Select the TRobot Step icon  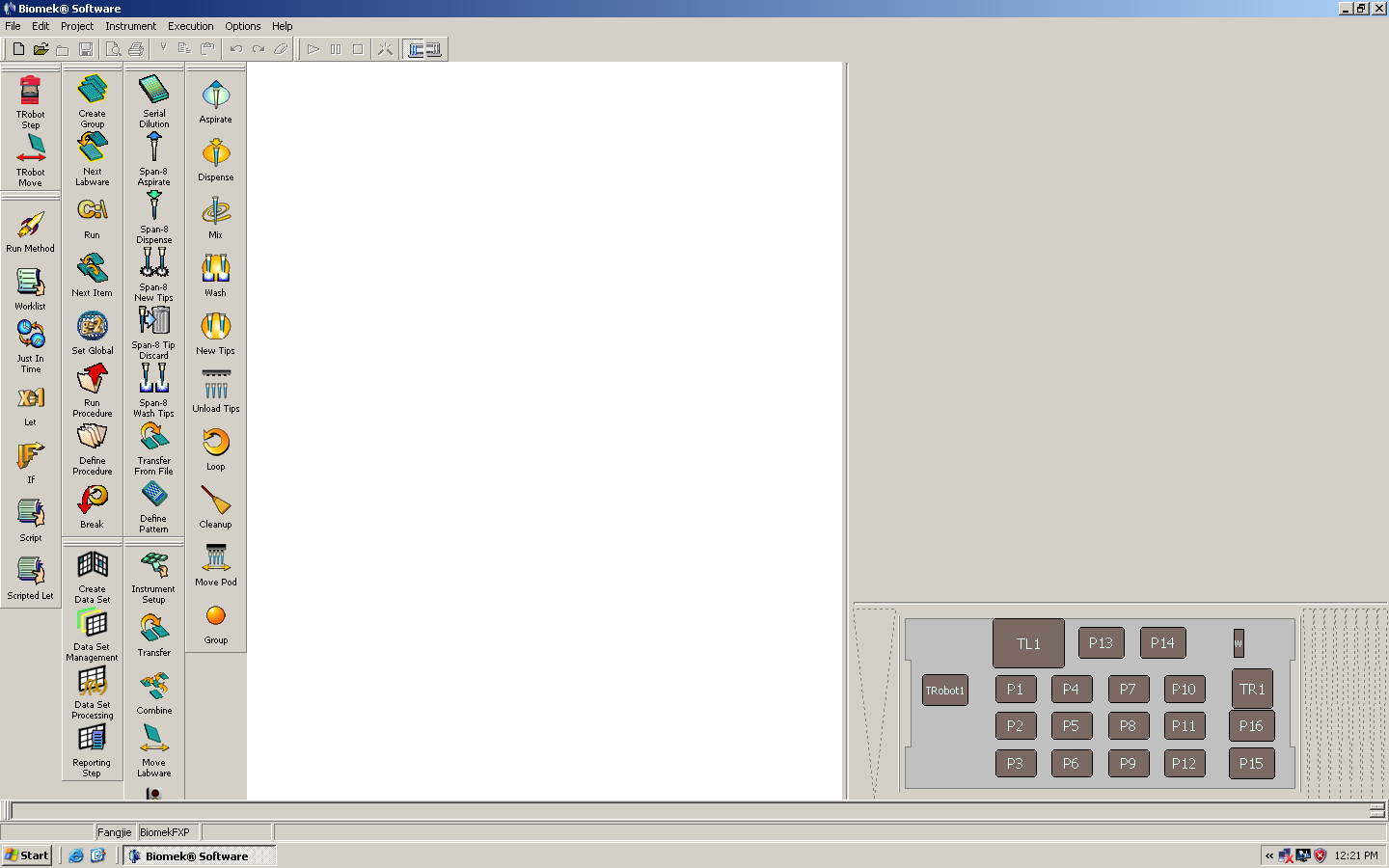(x=30, y=100)
